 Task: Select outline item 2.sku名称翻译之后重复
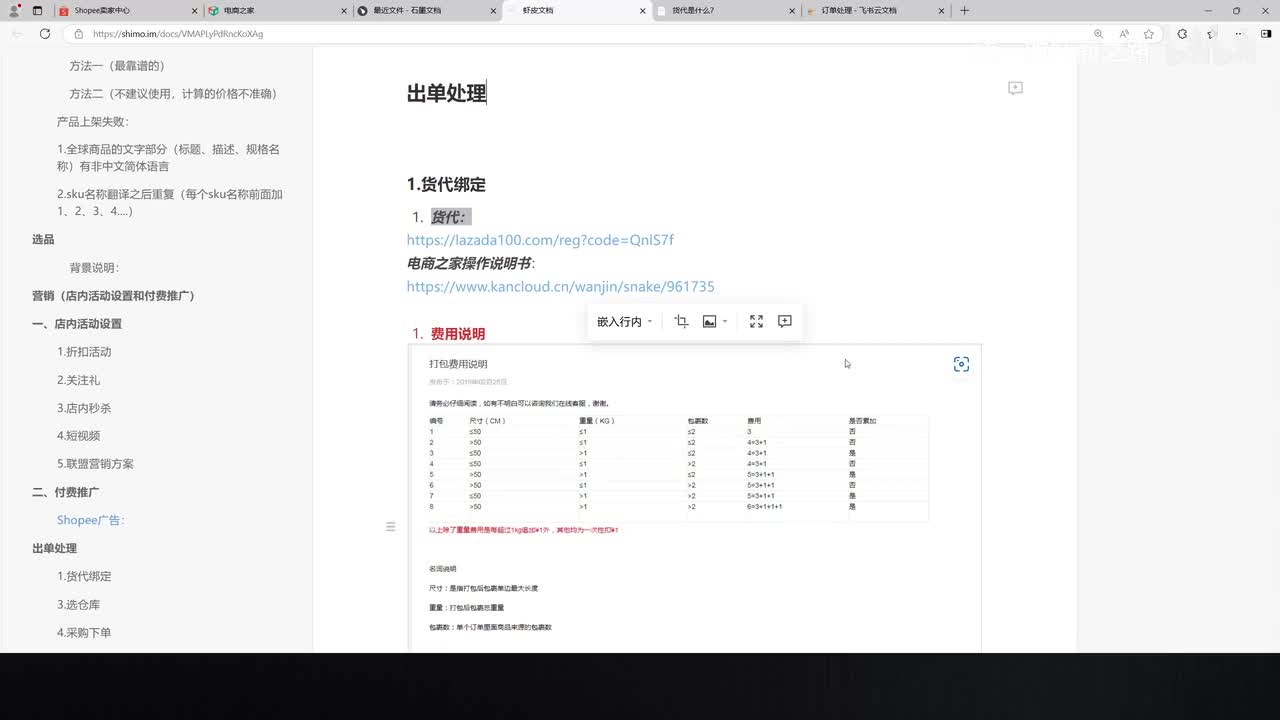click(x=170, y=203)
